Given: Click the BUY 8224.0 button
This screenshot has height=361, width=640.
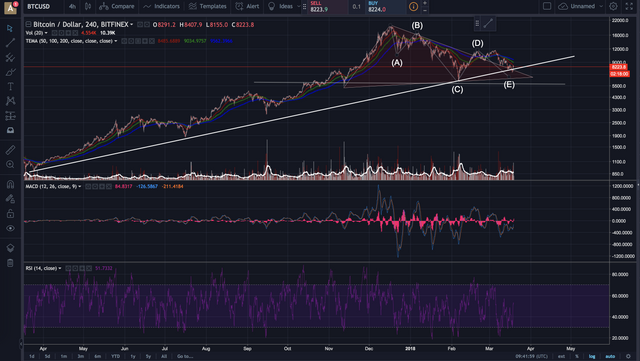Looking at the screenshot, I should pyautogui.click(x=385, y=7).
